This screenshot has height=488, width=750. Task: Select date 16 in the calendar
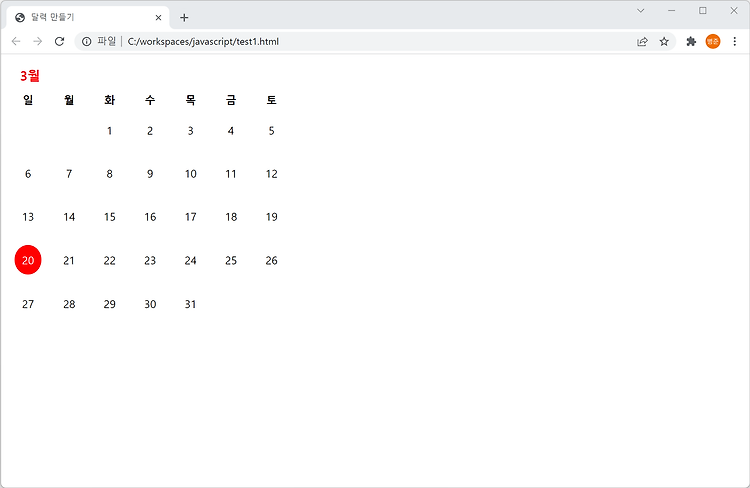[x=150, y=217]
